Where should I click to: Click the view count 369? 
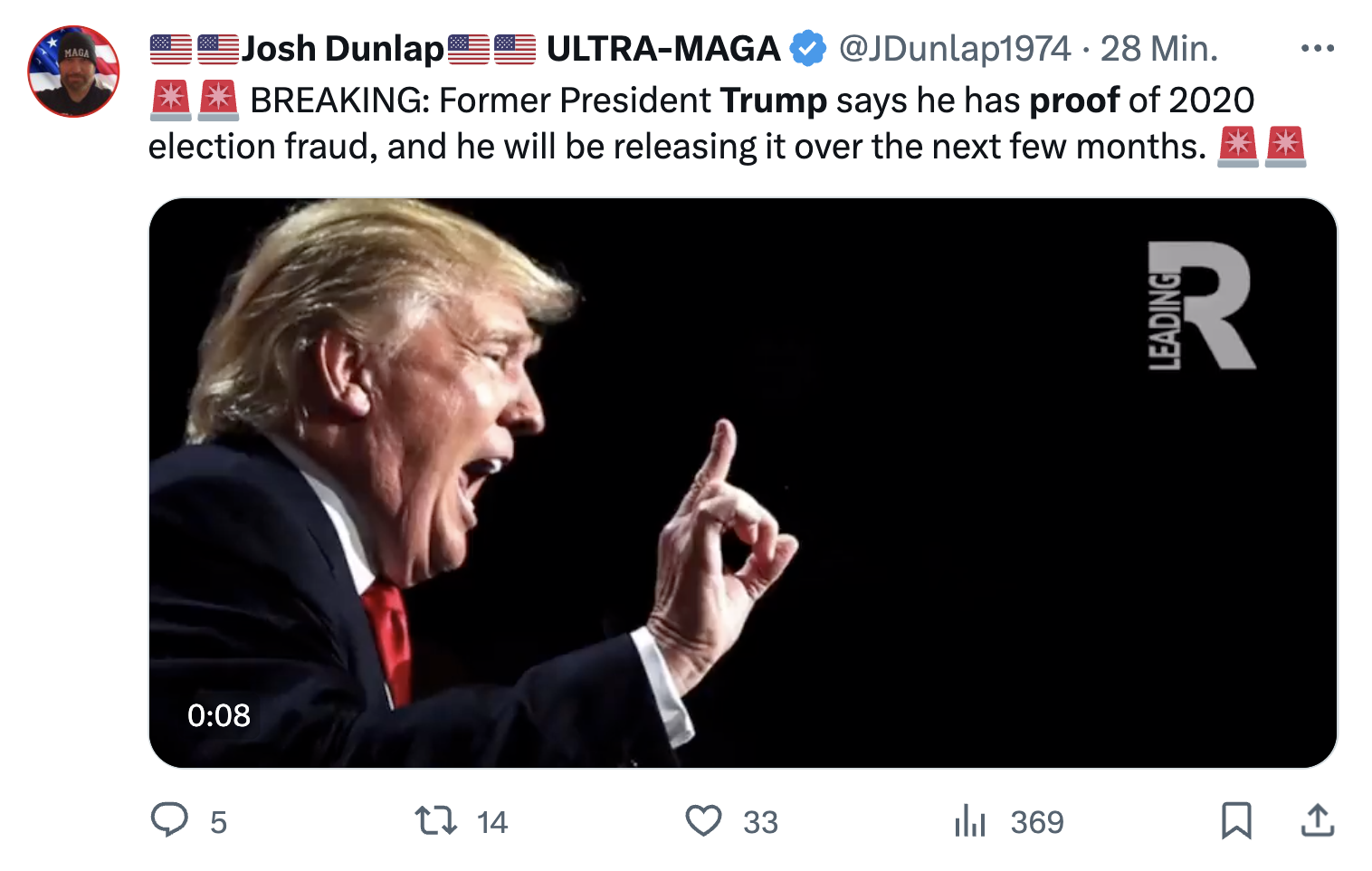[1037, 822]
